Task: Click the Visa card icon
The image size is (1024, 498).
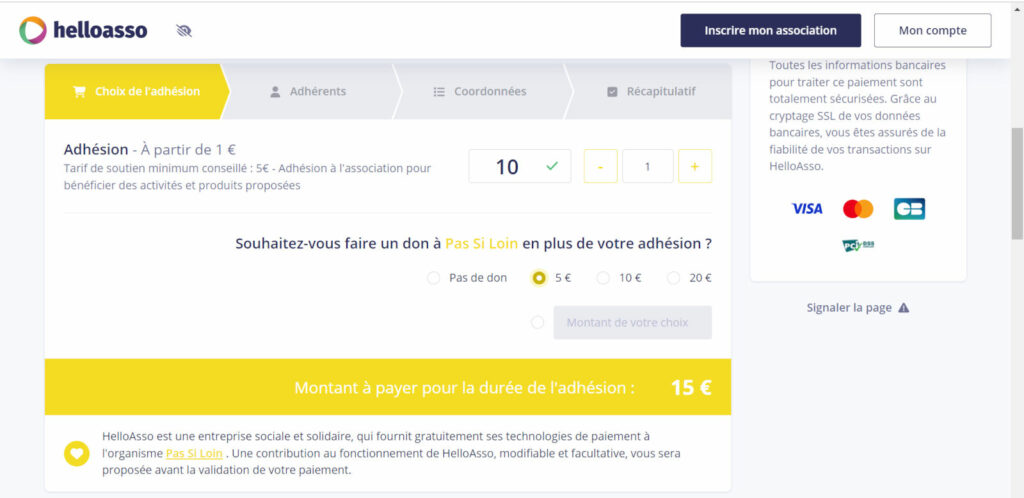Action: (806, 209)
